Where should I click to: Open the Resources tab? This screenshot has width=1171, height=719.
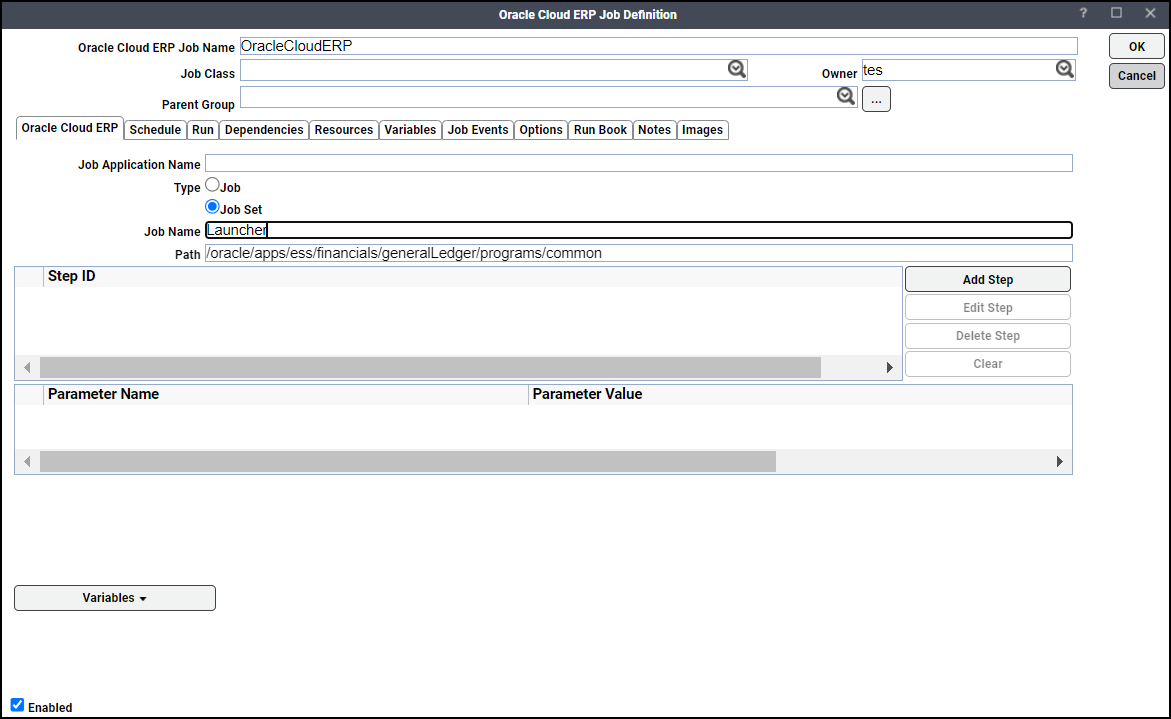[x=344, y=130]
